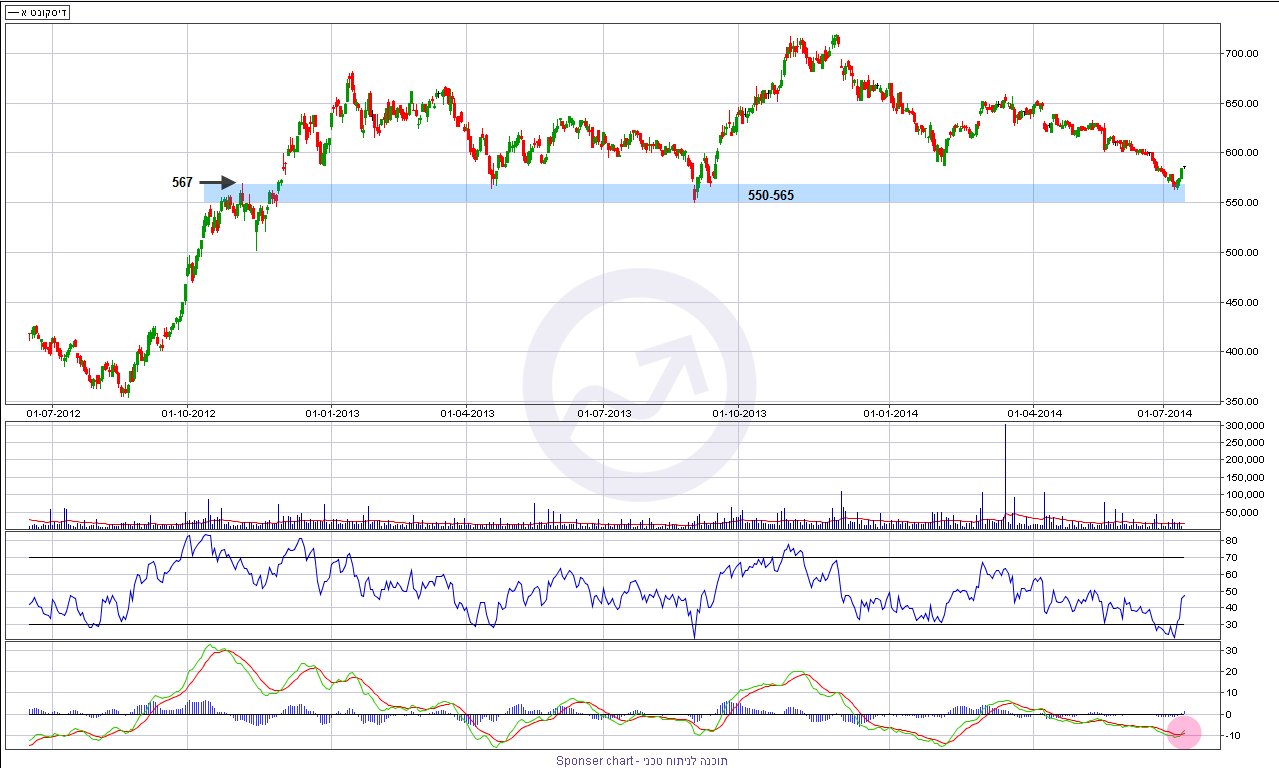Click the 80 label on RSI axis

click(x=1231, y=541)
